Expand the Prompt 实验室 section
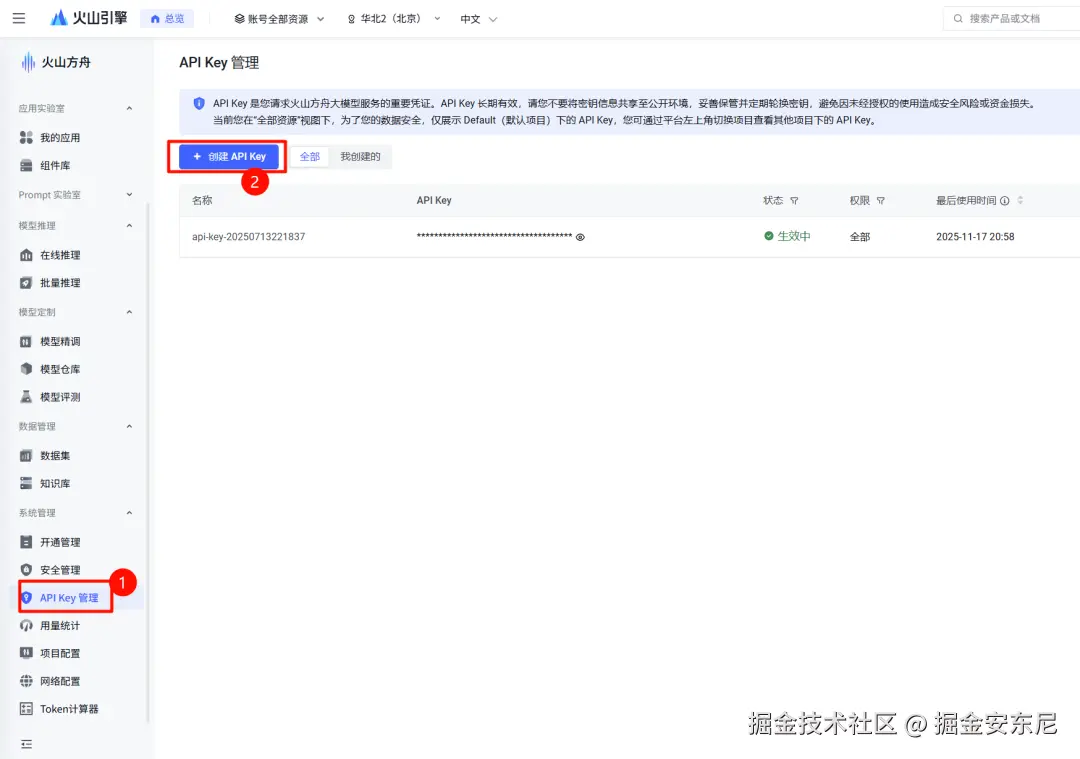This screenshot has width=1080, height=759. click(129, 195)
